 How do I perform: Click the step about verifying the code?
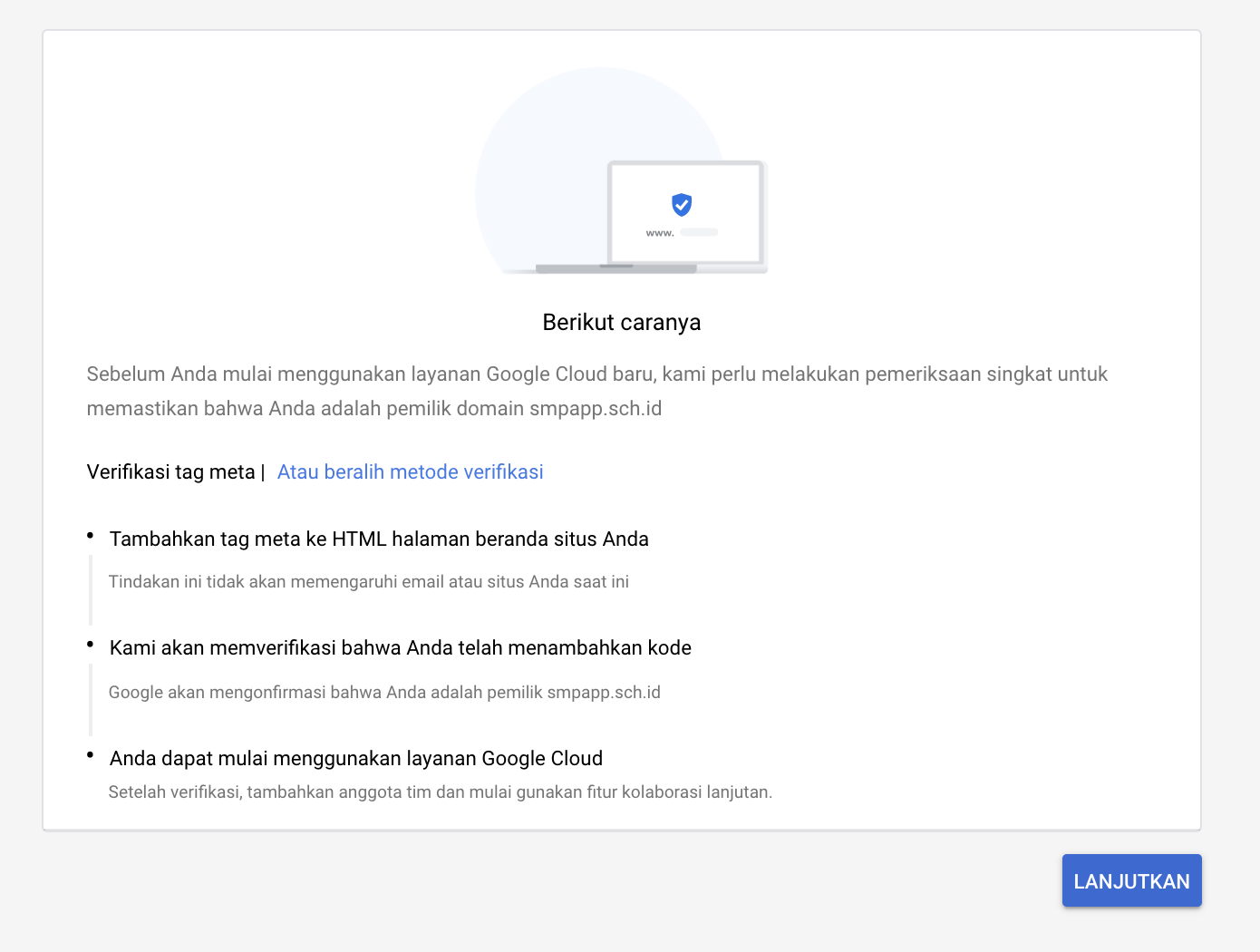point(400,647)
